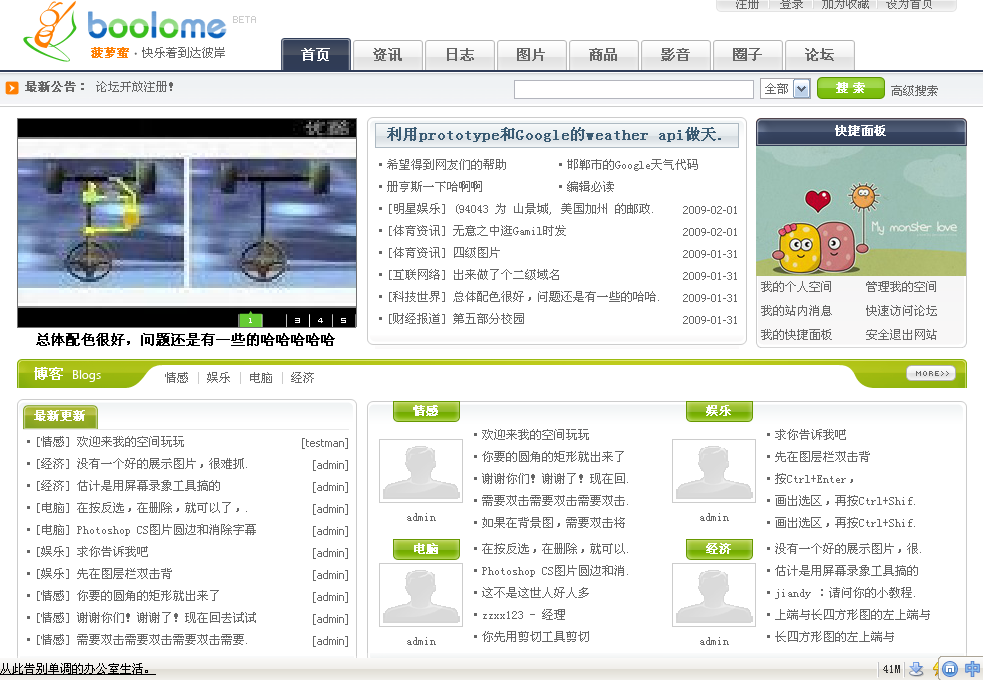Select 娱乐 in Blogs category bar

tap(218, 377)
